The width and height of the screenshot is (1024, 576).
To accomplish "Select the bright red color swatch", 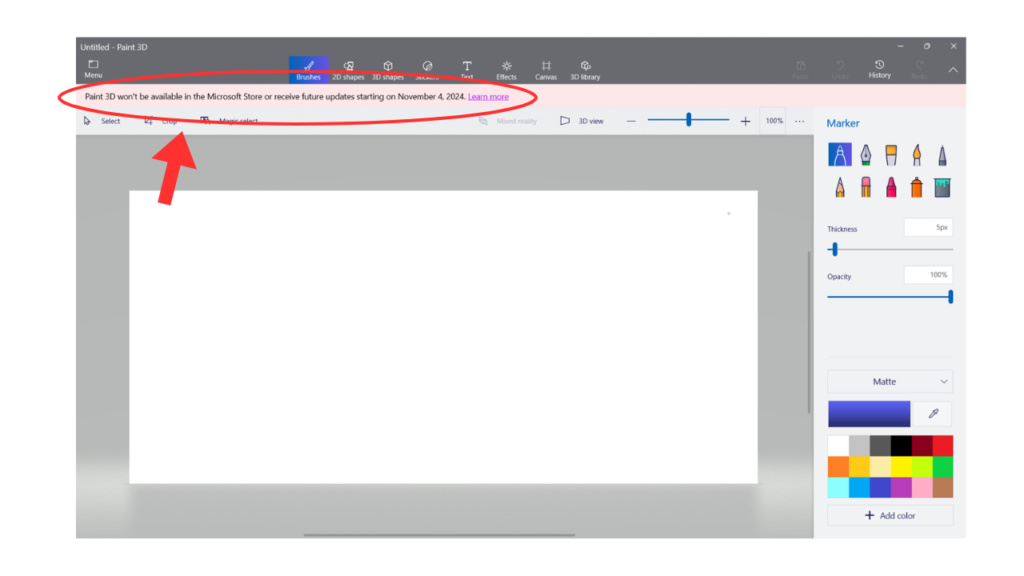I will 942,445.
